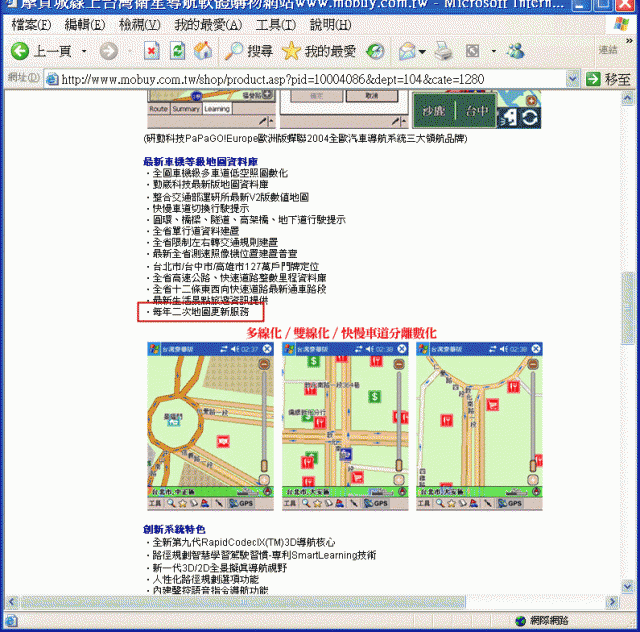Screen dimensions: 640x632
Task: Close the left map with X icon
Action: coord(267,349)
